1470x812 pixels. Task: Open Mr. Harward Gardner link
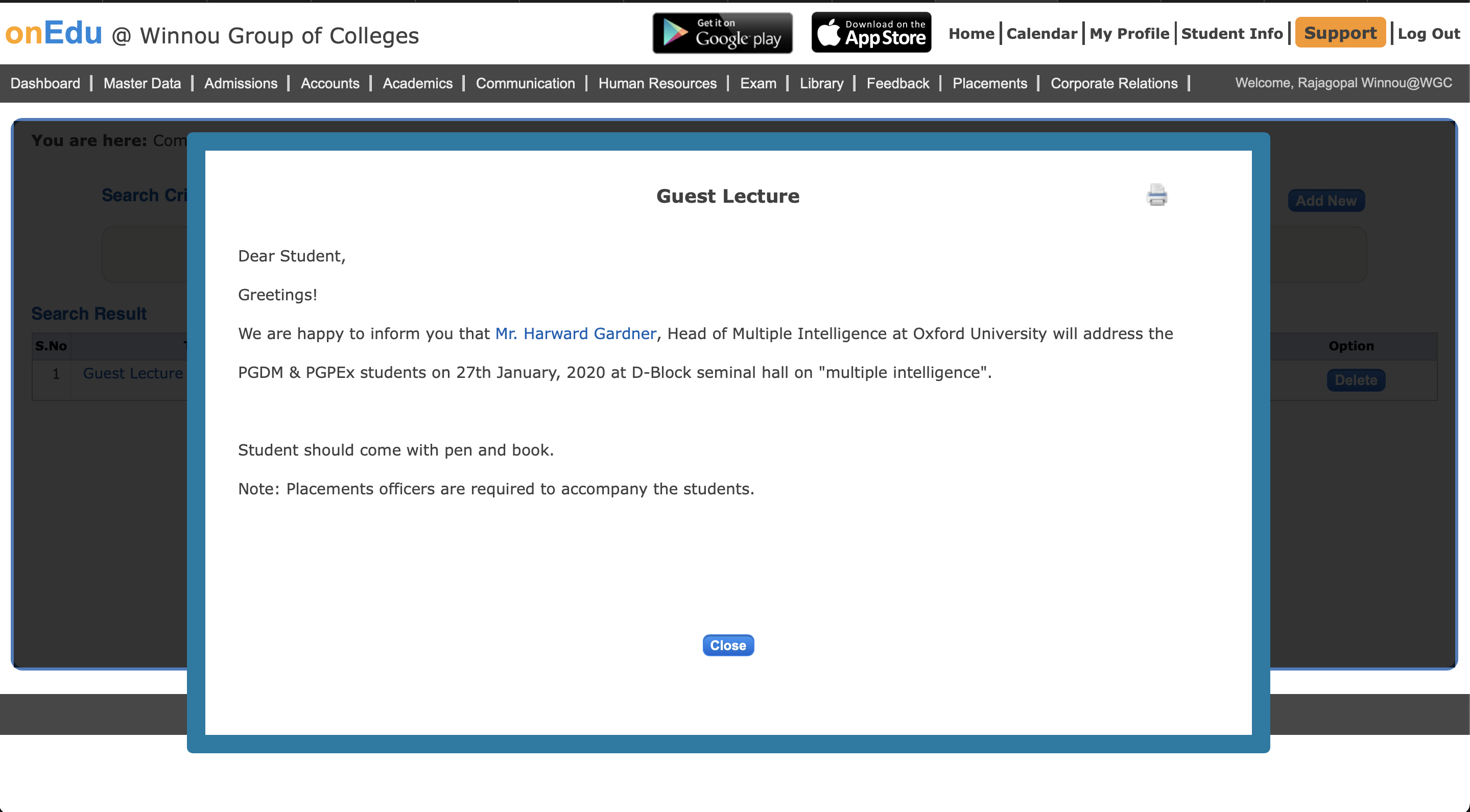pyautogui.click(x=575, y=333)
